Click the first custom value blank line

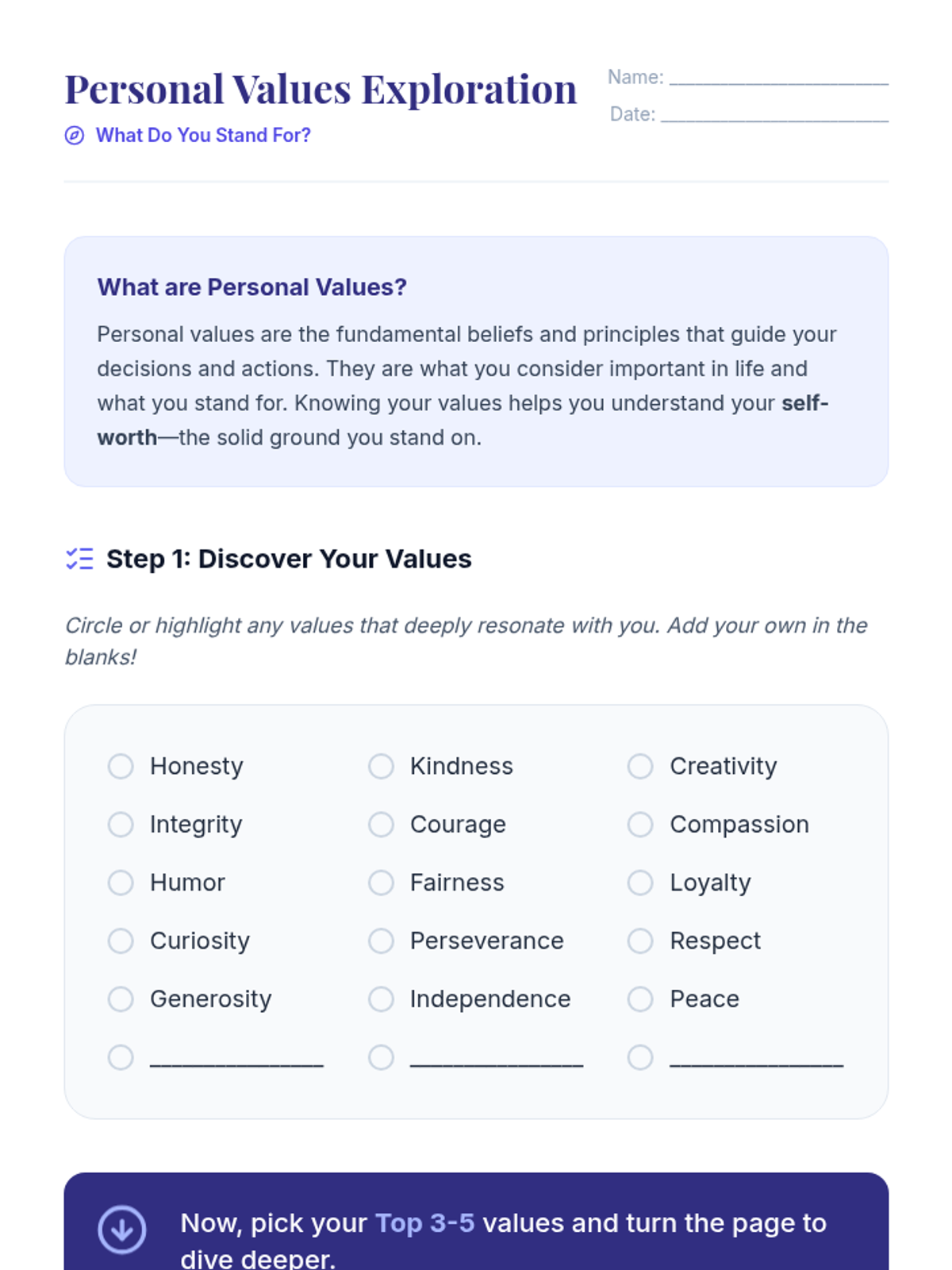tap(236, 1060)
